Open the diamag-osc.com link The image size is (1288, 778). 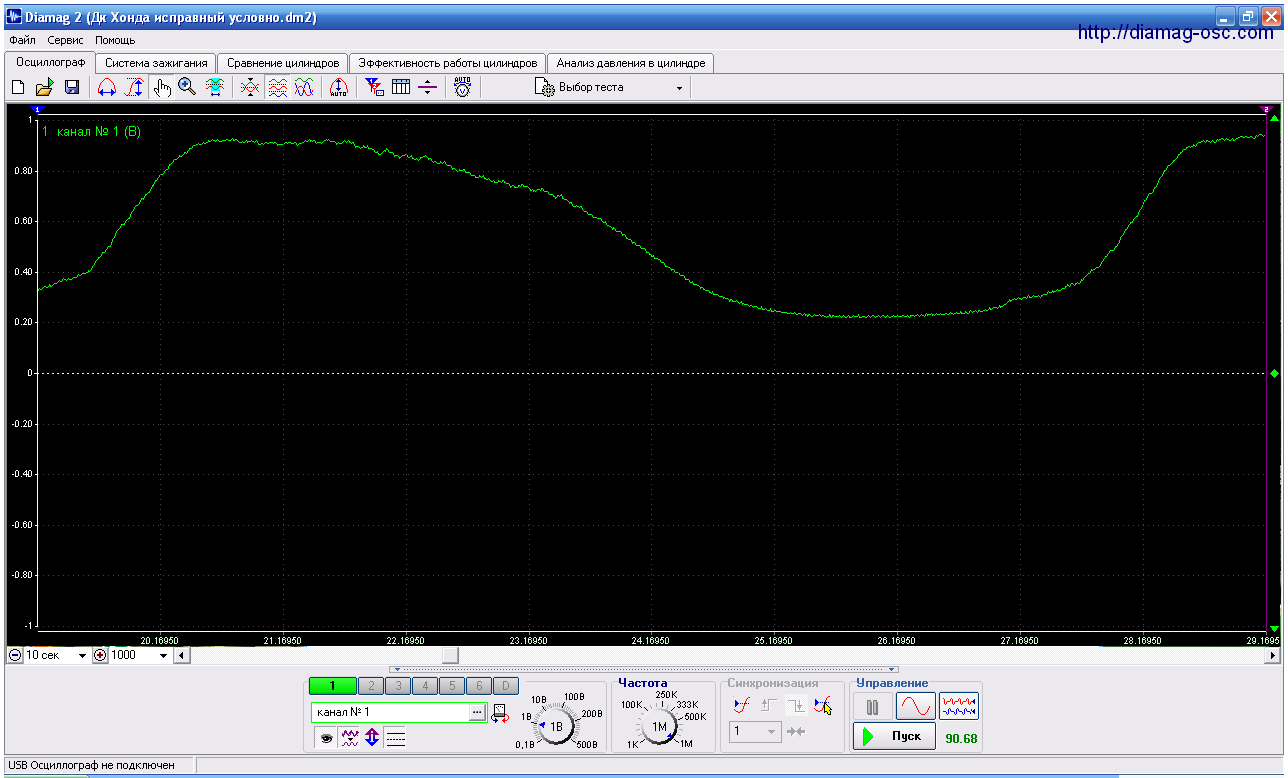pos(1176,33)
